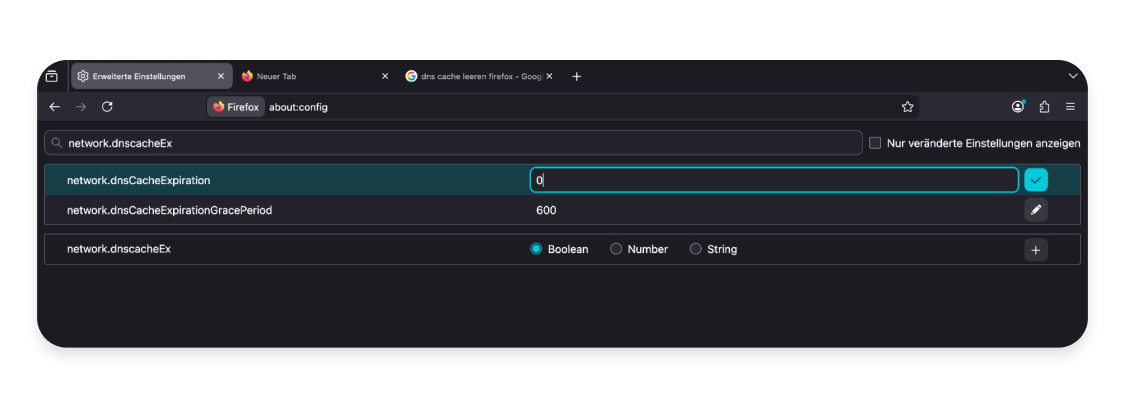Screen dimensions: 1125x408
Task: Click the plus button to add network.dnscacheEx
Action: [1036, 250]
